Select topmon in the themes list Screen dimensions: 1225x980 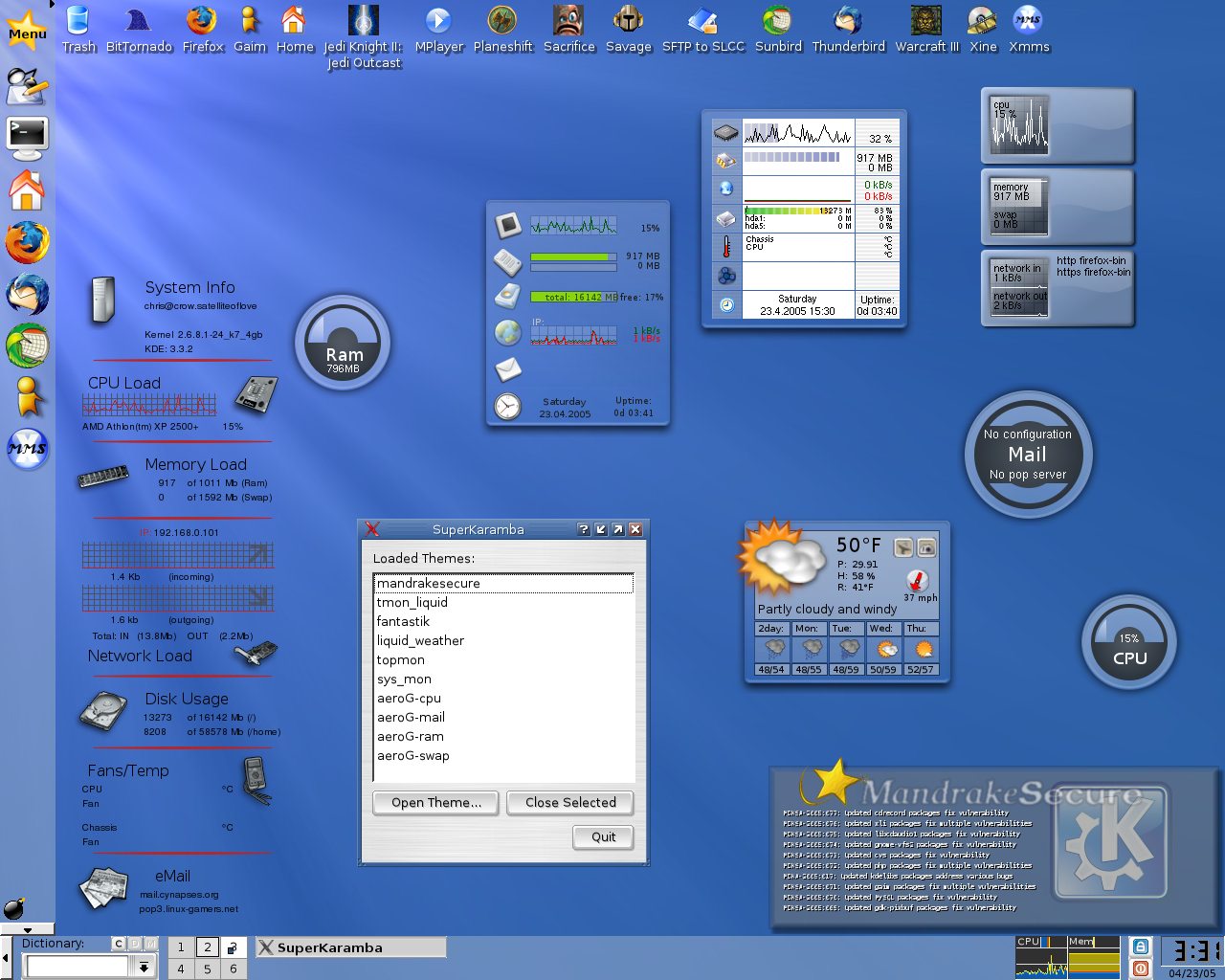[503, 659]
